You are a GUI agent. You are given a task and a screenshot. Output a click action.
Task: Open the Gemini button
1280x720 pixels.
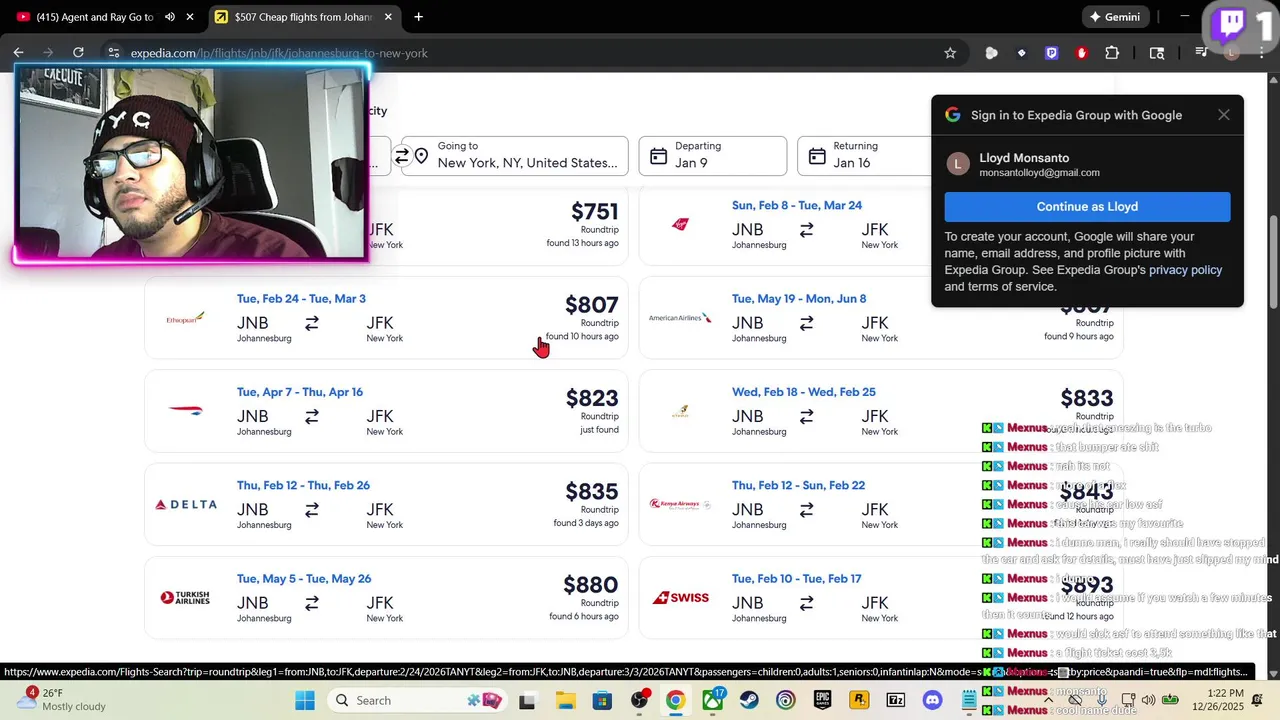tap(1114, 17)
